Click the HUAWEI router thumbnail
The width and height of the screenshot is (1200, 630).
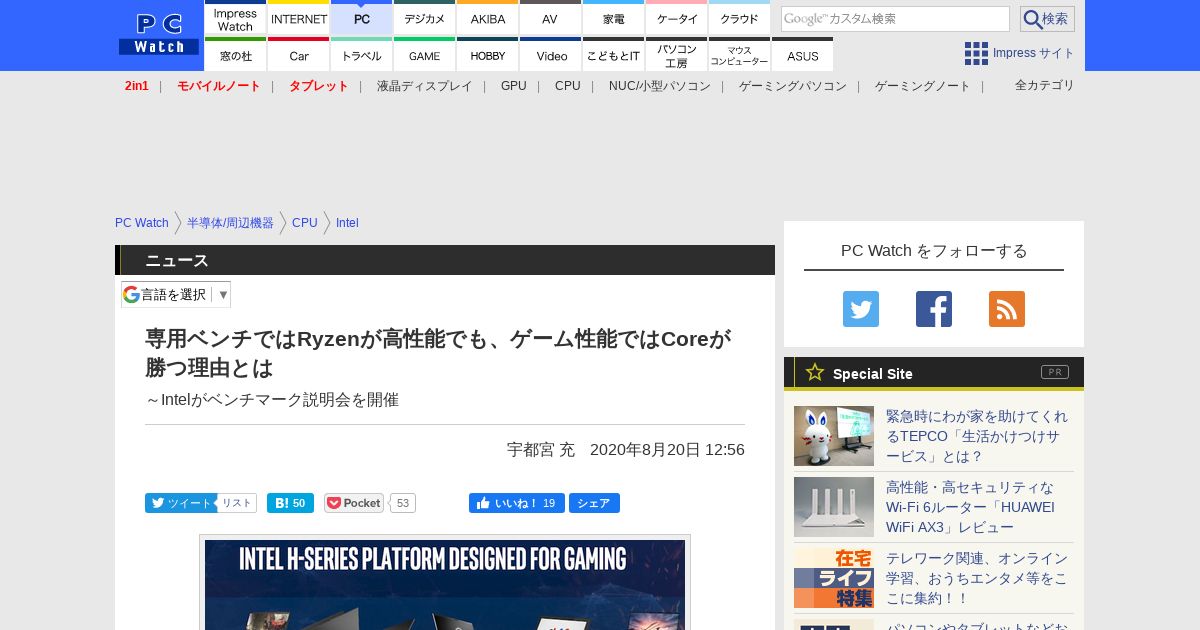[834, 507]
